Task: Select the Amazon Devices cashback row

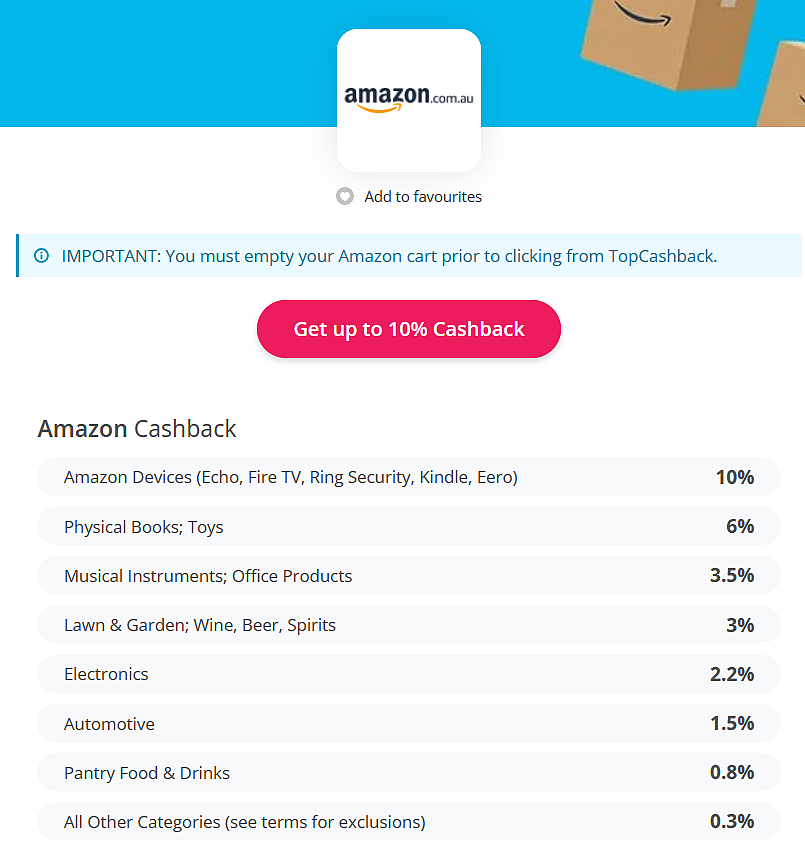Action: coord(409,477)
